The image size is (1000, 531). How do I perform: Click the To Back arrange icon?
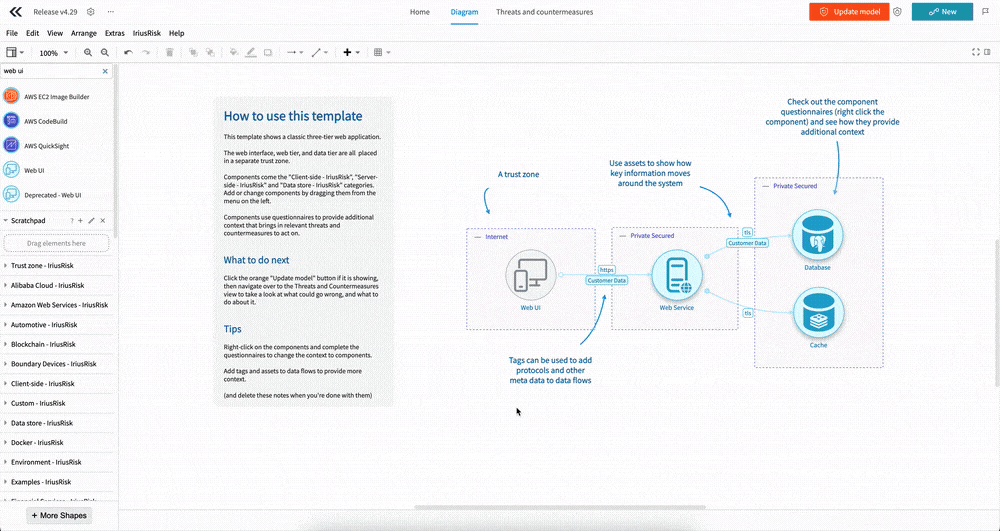210,52
